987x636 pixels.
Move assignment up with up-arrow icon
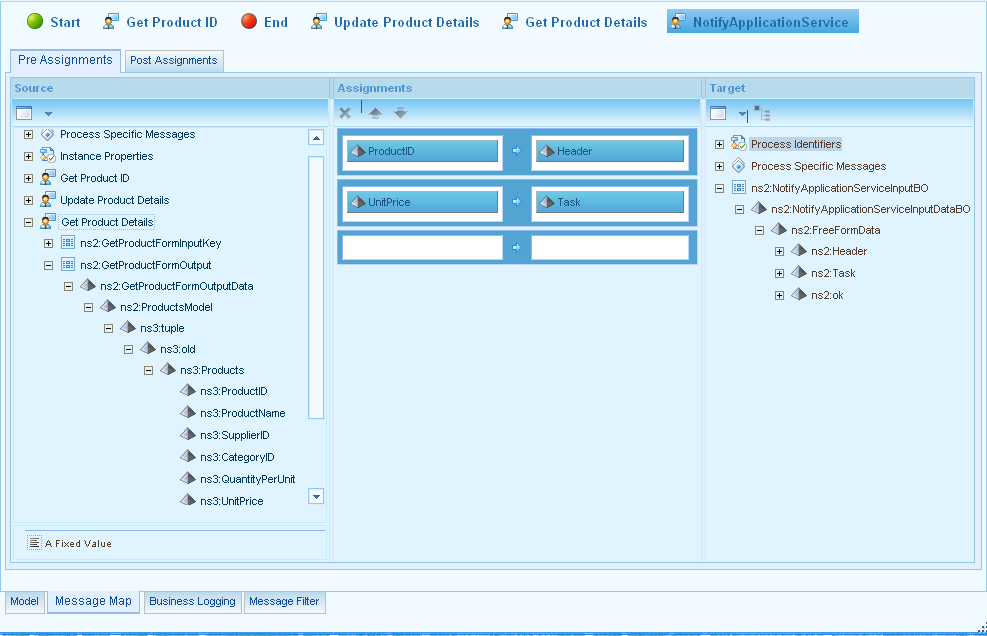tap(375, 113)
